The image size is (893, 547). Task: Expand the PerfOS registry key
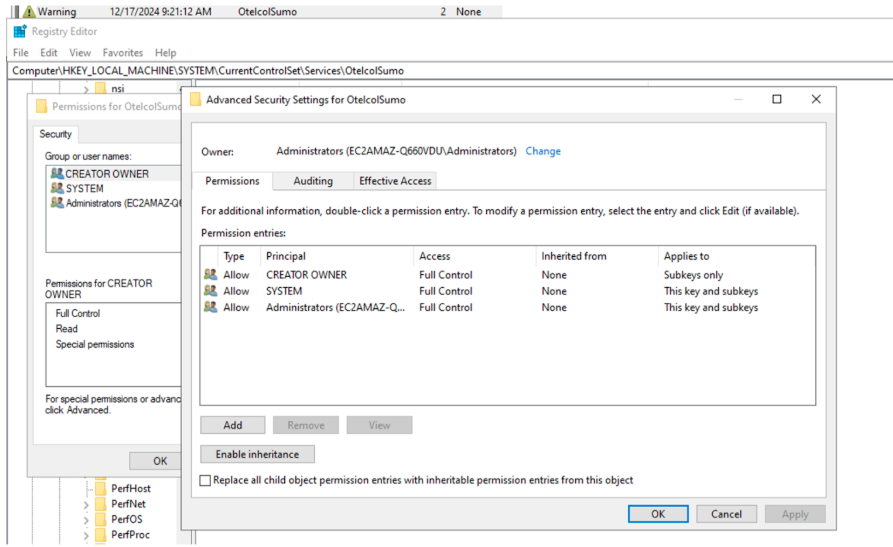click(x=87, y=520)
